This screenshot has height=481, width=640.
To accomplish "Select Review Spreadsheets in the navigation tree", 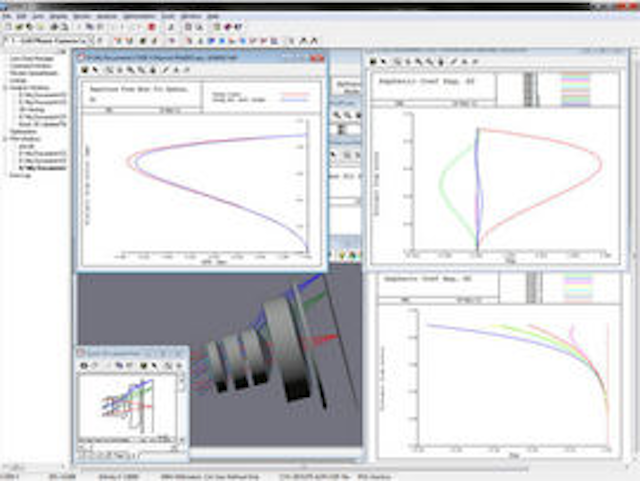I will click(34, 73).
